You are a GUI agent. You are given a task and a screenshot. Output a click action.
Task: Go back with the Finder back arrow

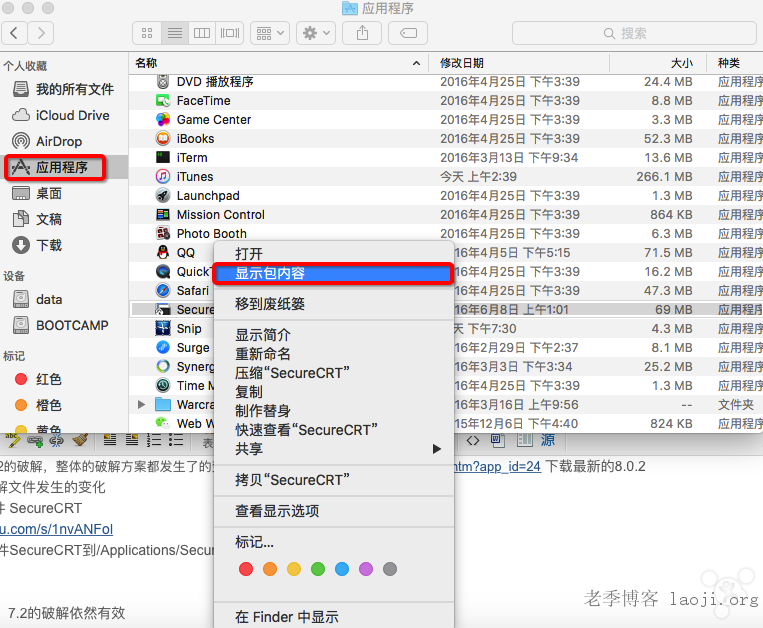pos(14,33)
